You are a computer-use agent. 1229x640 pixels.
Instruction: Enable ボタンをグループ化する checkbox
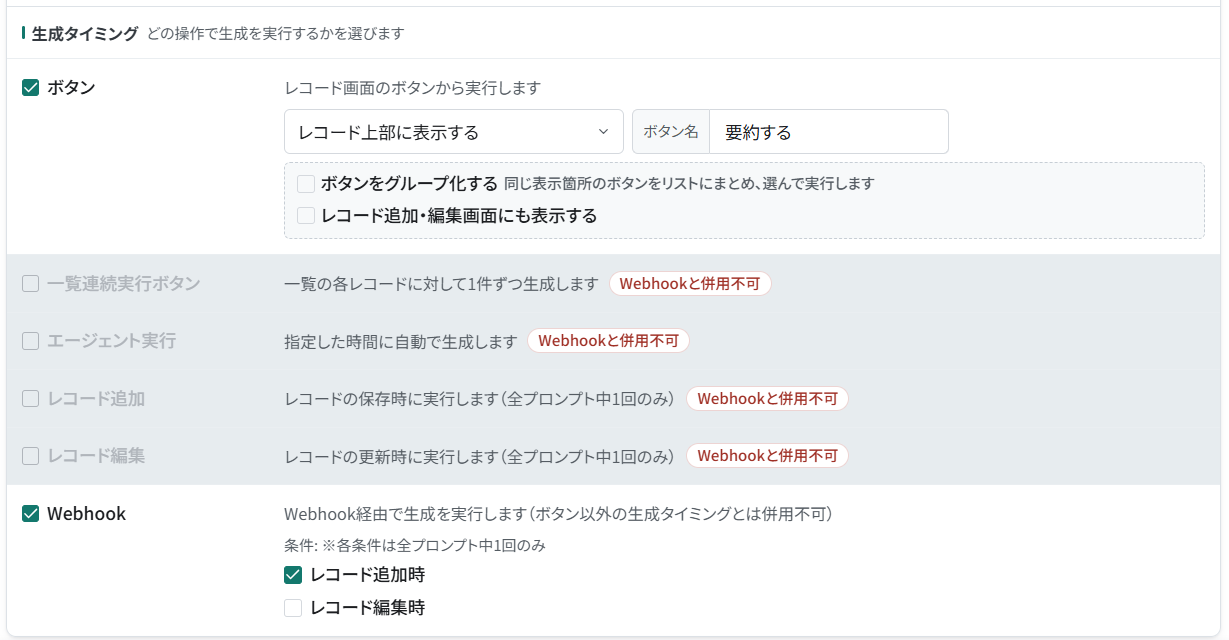(x=306, y=184)
